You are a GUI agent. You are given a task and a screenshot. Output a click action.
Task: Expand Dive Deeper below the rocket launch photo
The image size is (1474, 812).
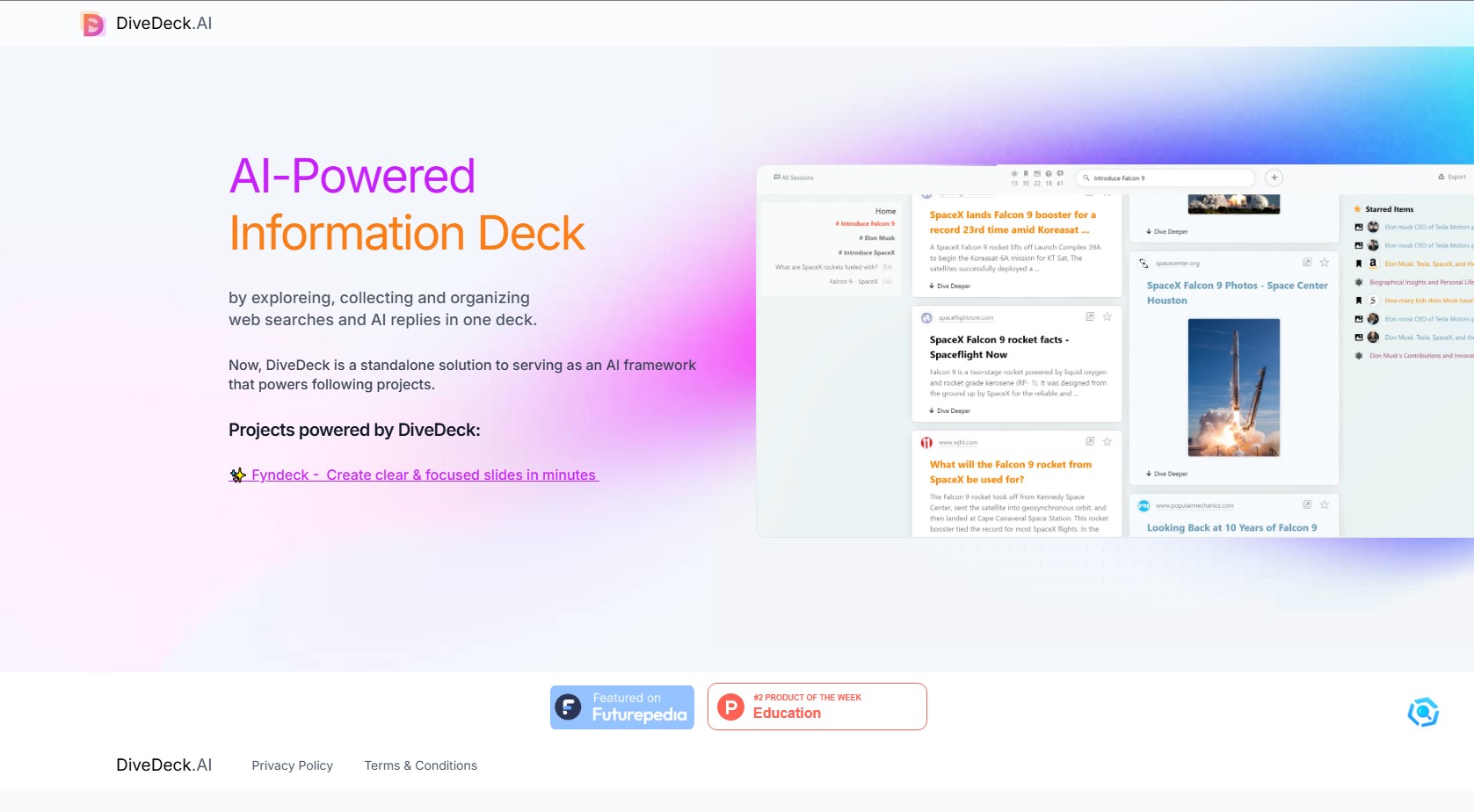tap(1167, 474)
